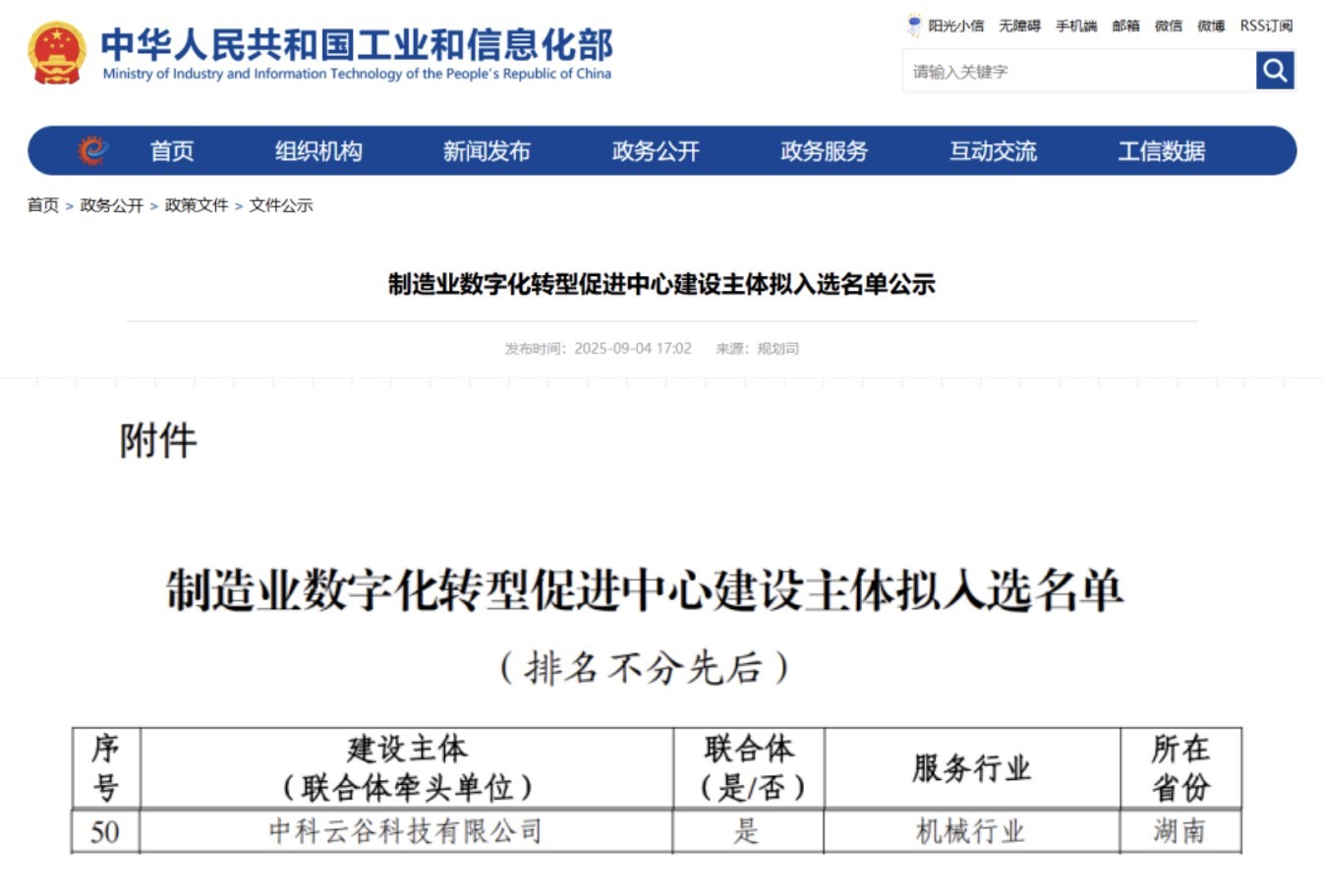Click the 阳光小信 mascot icon

914,26
